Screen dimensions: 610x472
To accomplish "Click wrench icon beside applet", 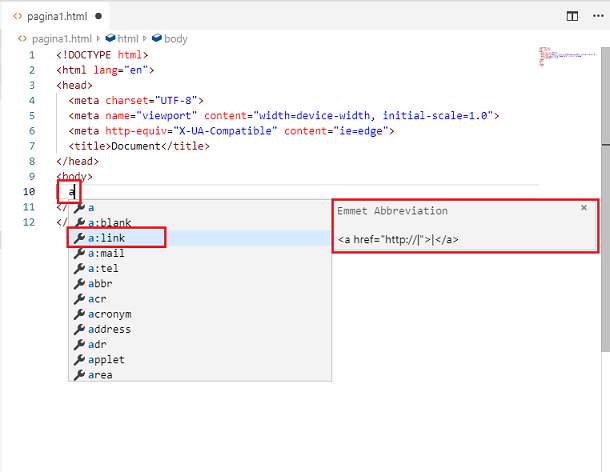I will [x=79, y=360].
